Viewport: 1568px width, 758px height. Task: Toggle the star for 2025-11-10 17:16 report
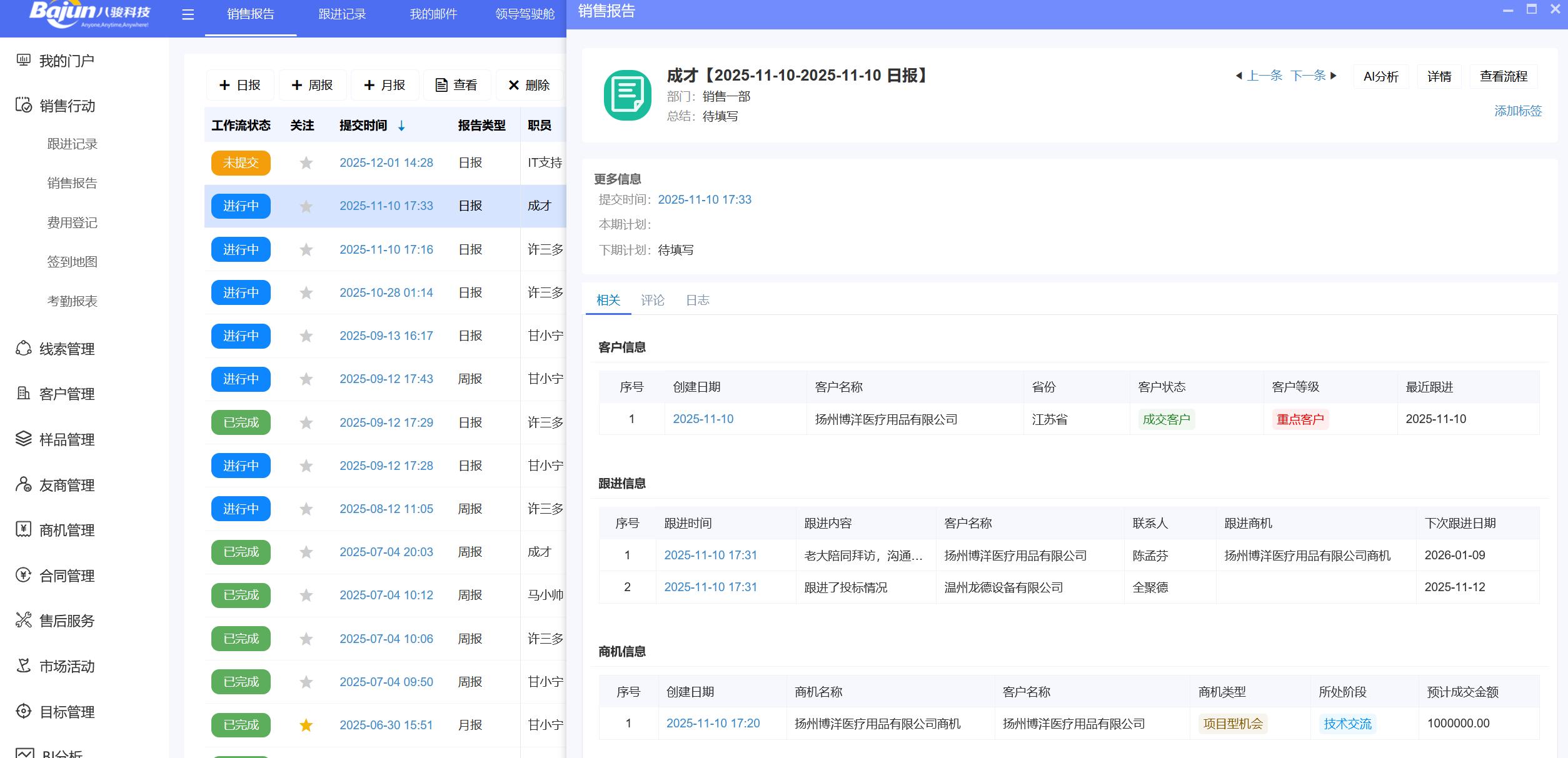(306, 250)
